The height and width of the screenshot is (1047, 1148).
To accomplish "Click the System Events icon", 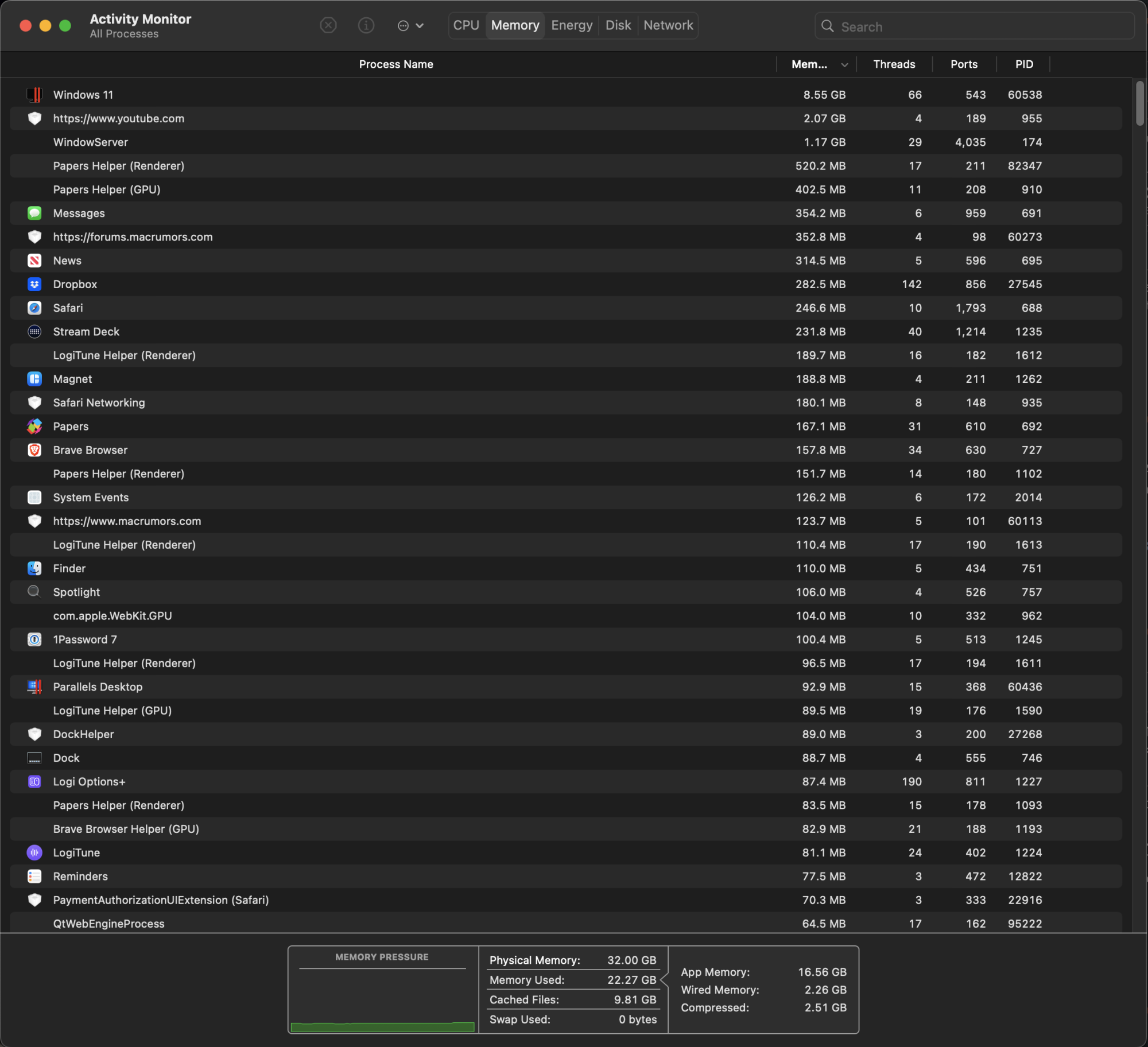I will (x=34, y=497).
